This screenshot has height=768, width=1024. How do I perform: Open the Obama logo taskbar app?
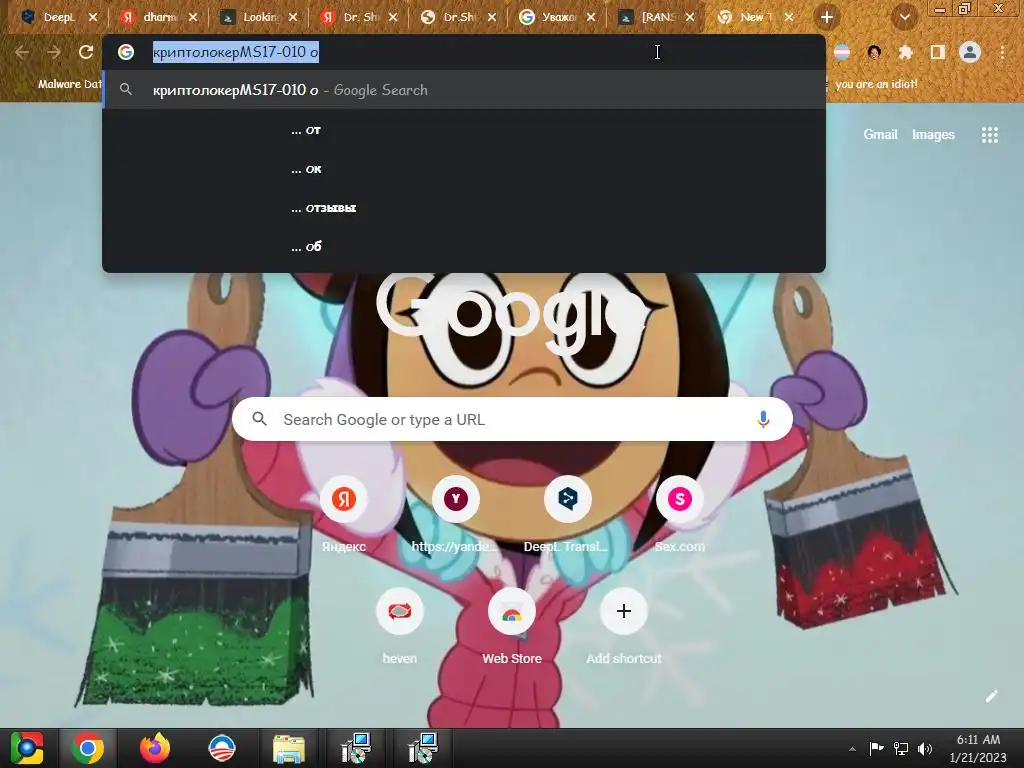(x=221, y=748)
